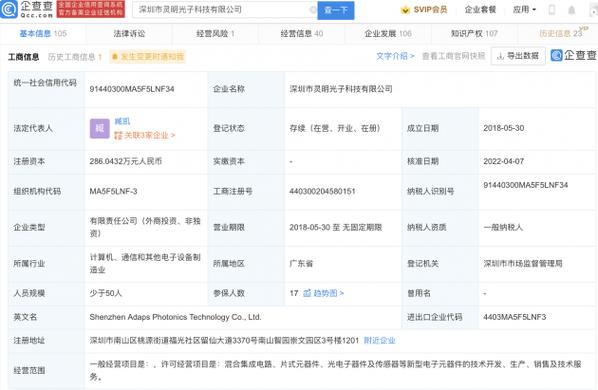Click the download icon in 导出数据

[500, 56]
